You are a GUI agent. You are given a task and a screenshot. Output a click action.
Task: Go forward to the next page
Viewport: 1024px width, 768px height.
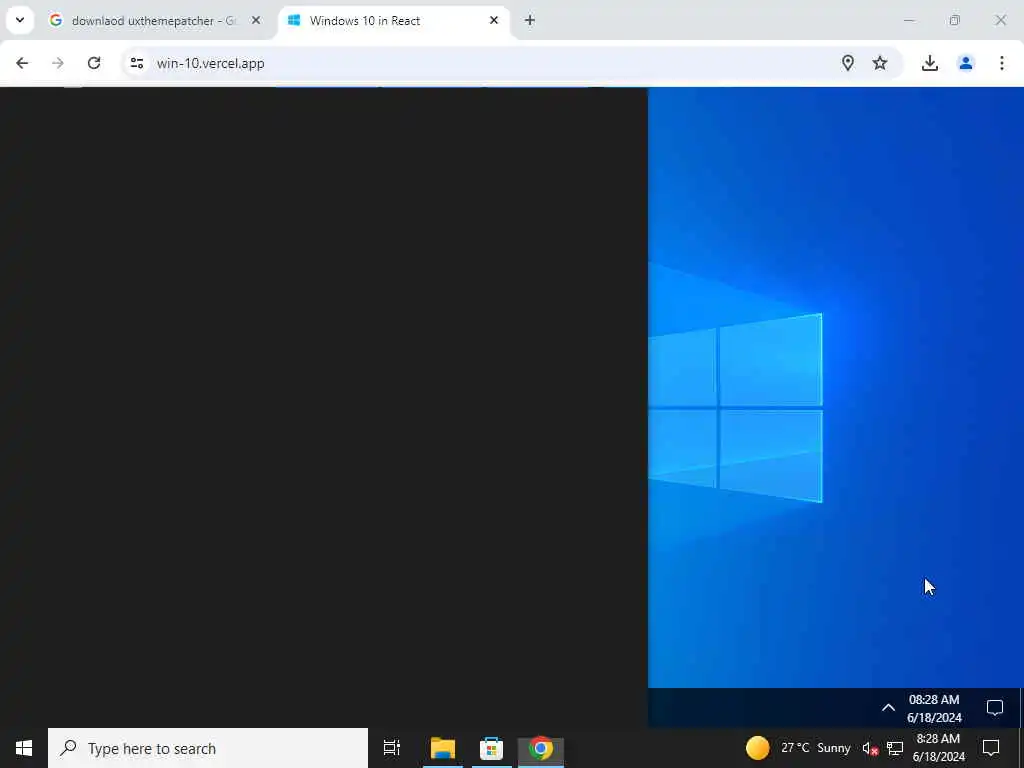pyautogui.click(x=58, y=63)
